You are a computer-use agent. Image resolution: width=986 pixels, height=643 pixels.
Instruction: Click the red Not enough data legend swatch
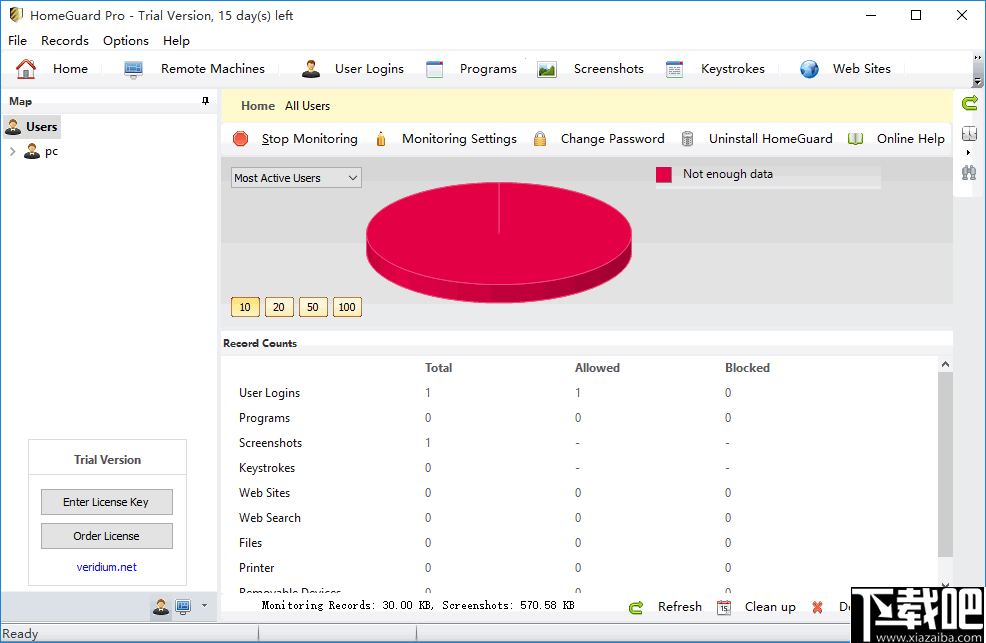pos(663,175)
